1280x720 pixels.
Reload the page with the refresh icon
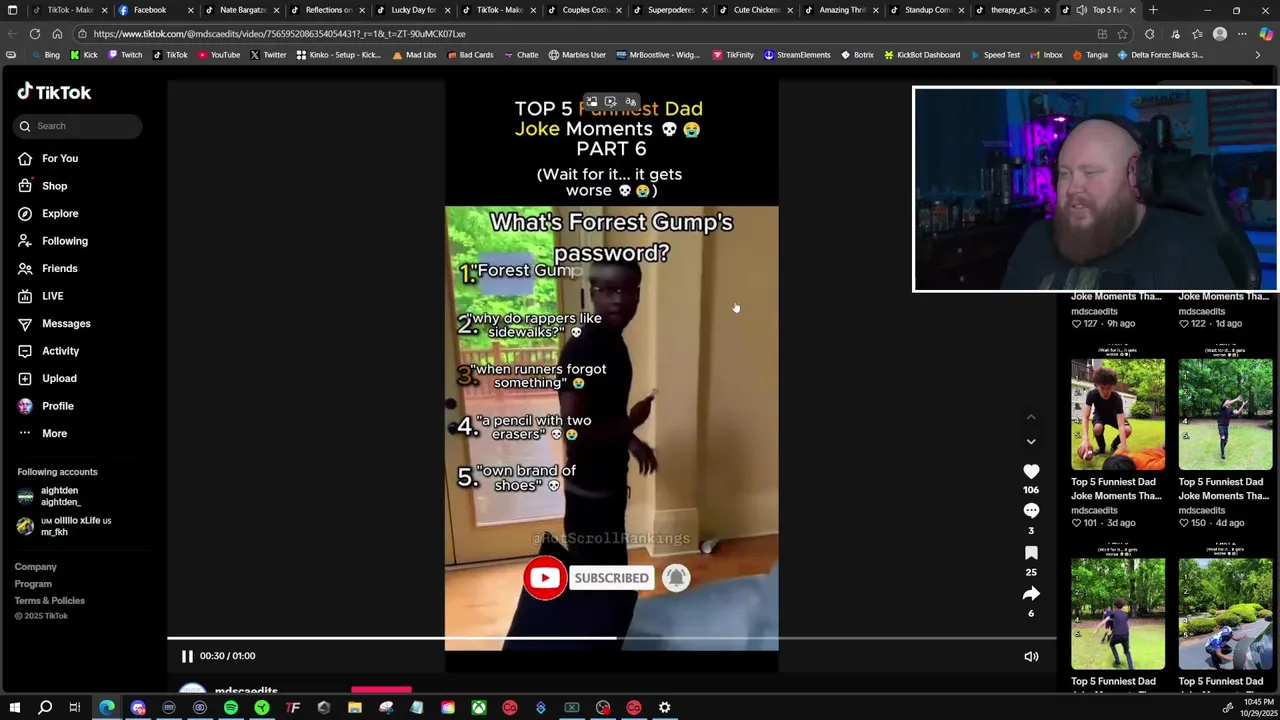(34, 34)
